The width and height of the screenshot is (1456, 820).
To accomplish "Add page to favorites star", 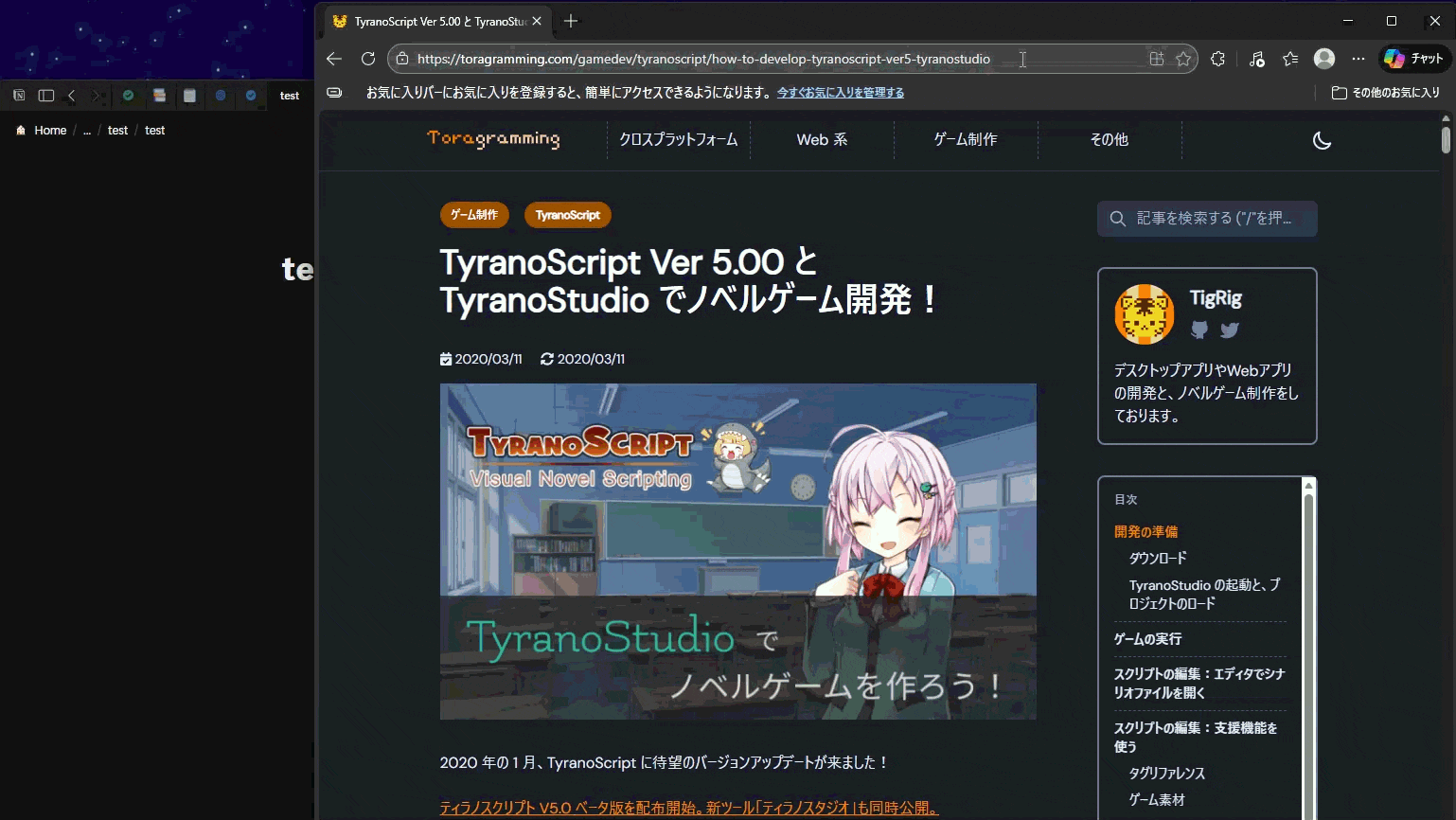I will [1183, 59].
